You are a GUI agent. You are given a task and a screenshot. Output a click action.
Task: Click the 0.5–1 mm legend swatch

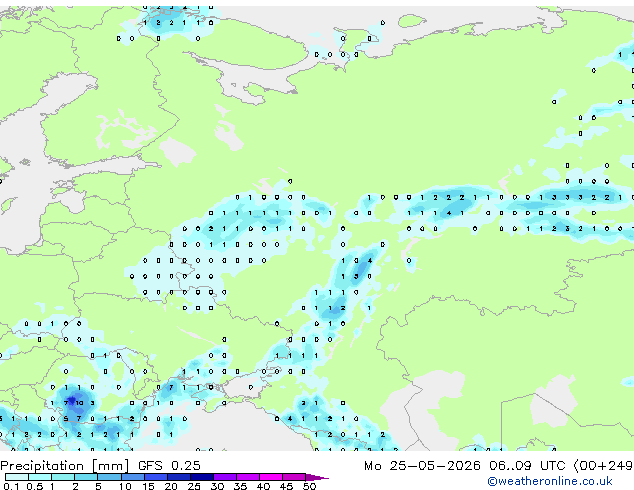point(40,477)
